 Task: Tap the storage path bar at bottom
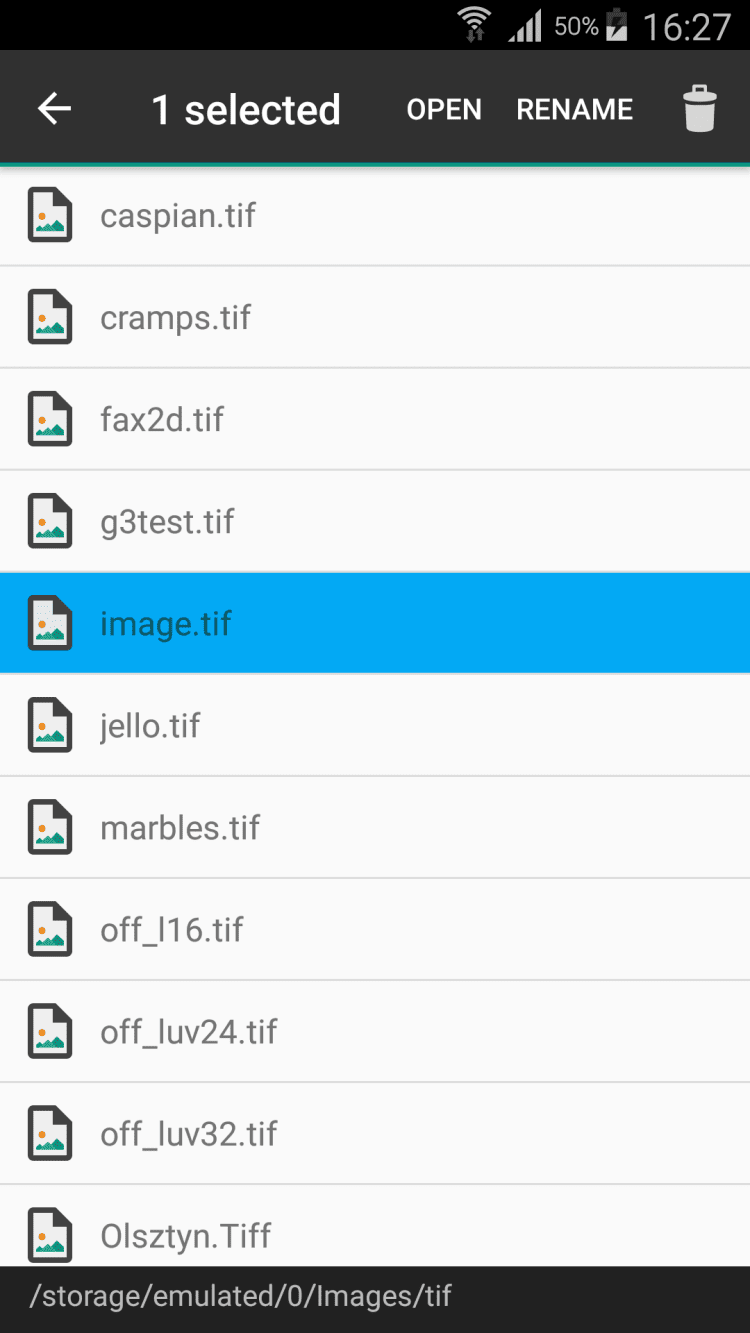click(x=241, y=1297)
